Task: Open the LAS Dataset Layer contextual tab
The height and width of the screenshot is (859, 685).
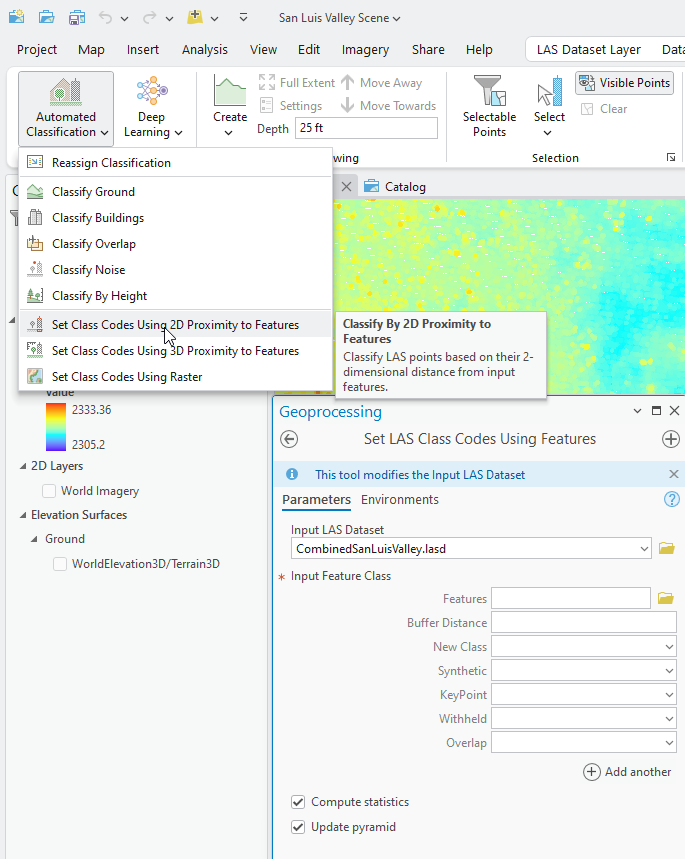Action: click(x=589, y=50)
